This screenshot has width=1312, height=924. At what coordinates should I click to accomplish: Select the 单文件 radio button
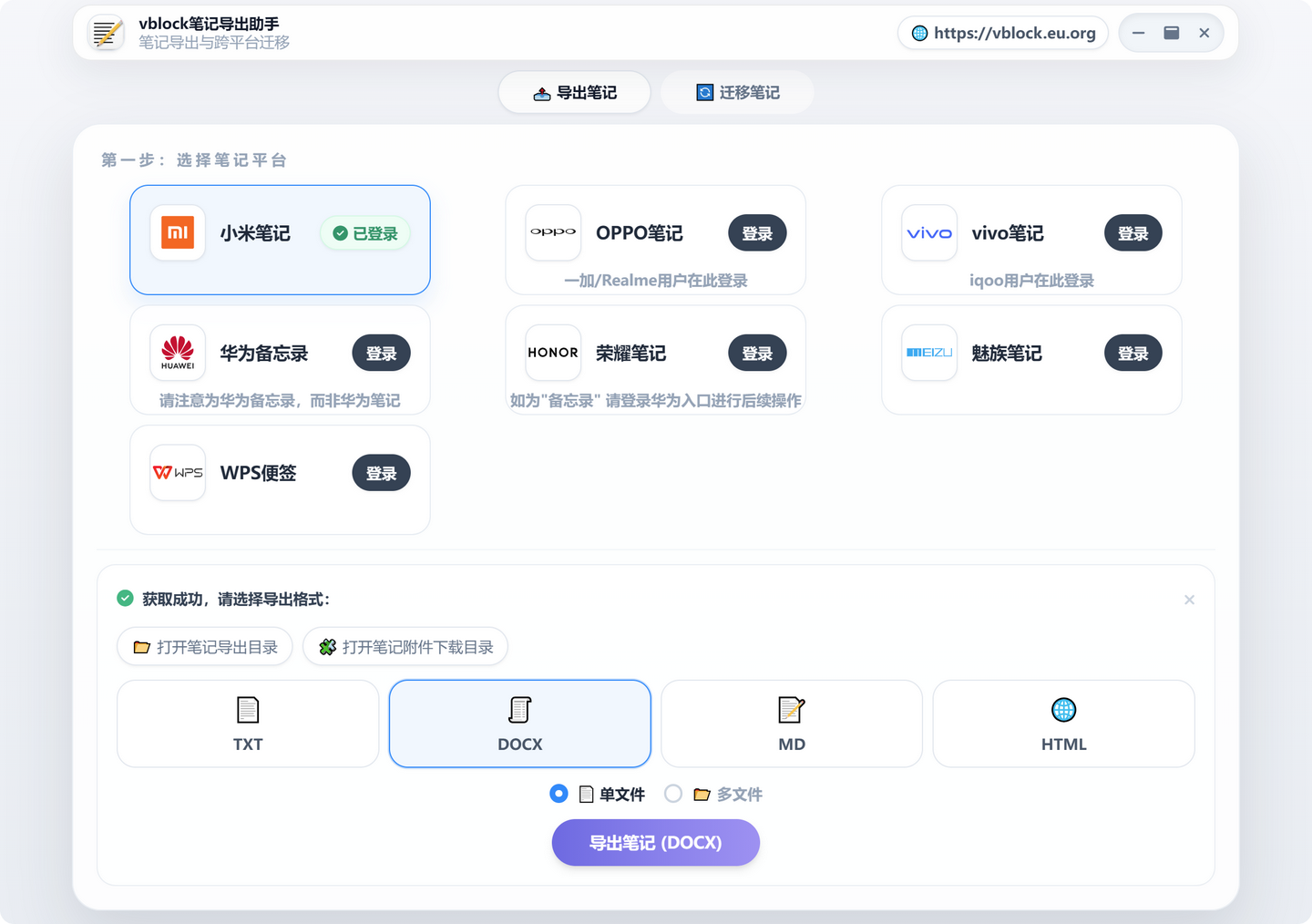click(559, 794)
